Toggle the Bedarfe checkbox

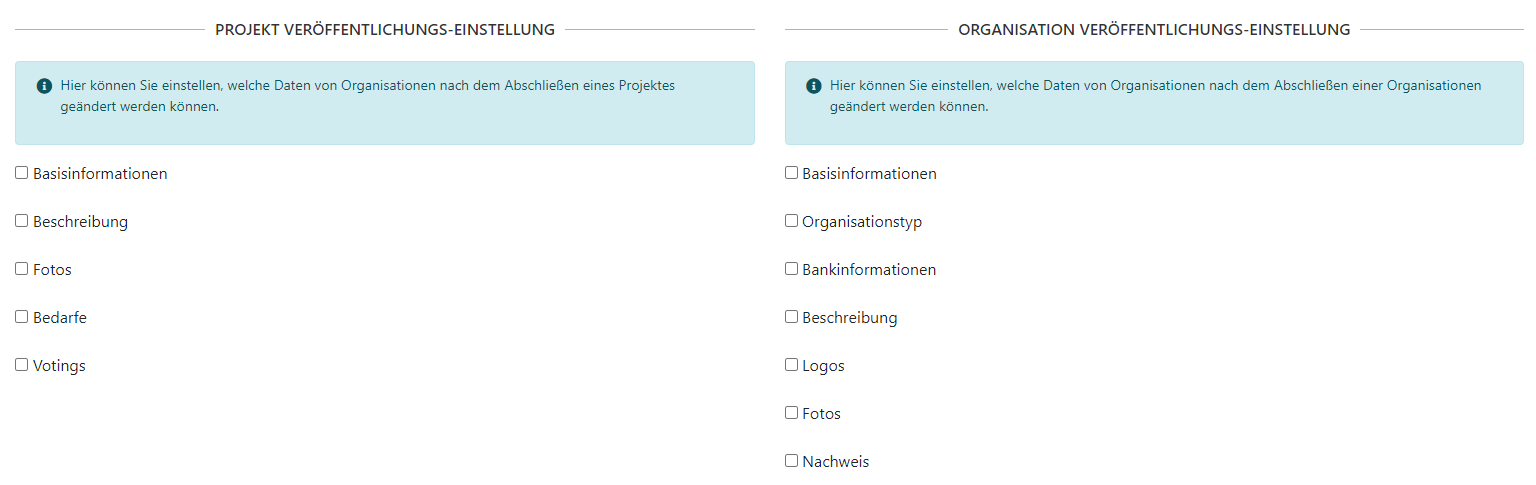22,317
